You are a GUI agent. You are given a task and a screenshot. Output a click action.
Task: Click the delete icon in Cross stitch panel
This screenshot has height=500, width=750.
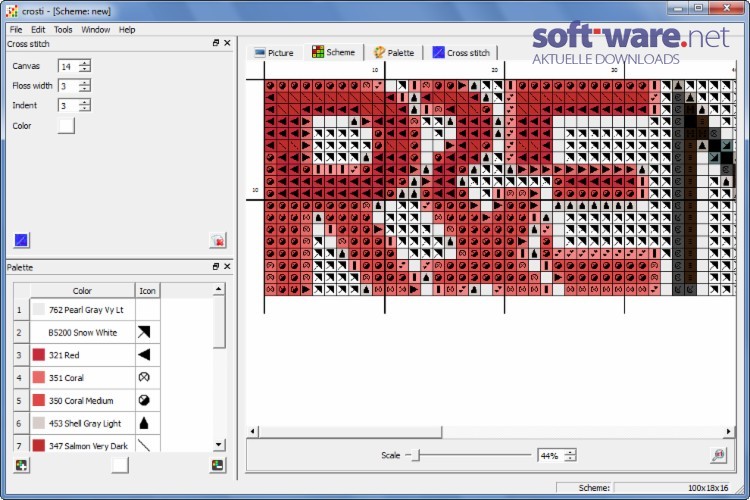coord(218,240)
